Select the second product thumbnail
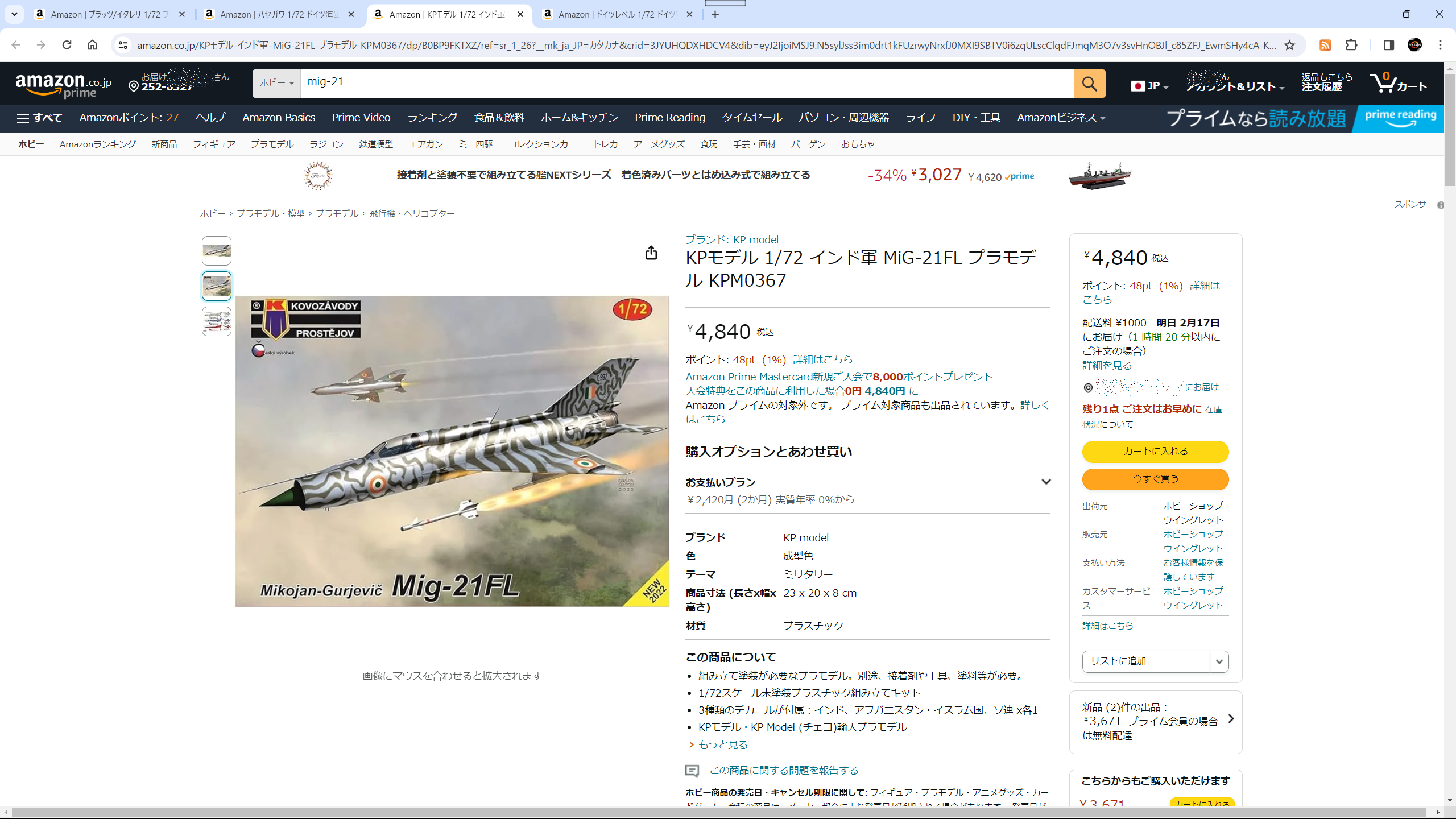This screenshot has width=1456, height=819. point(217,286)
